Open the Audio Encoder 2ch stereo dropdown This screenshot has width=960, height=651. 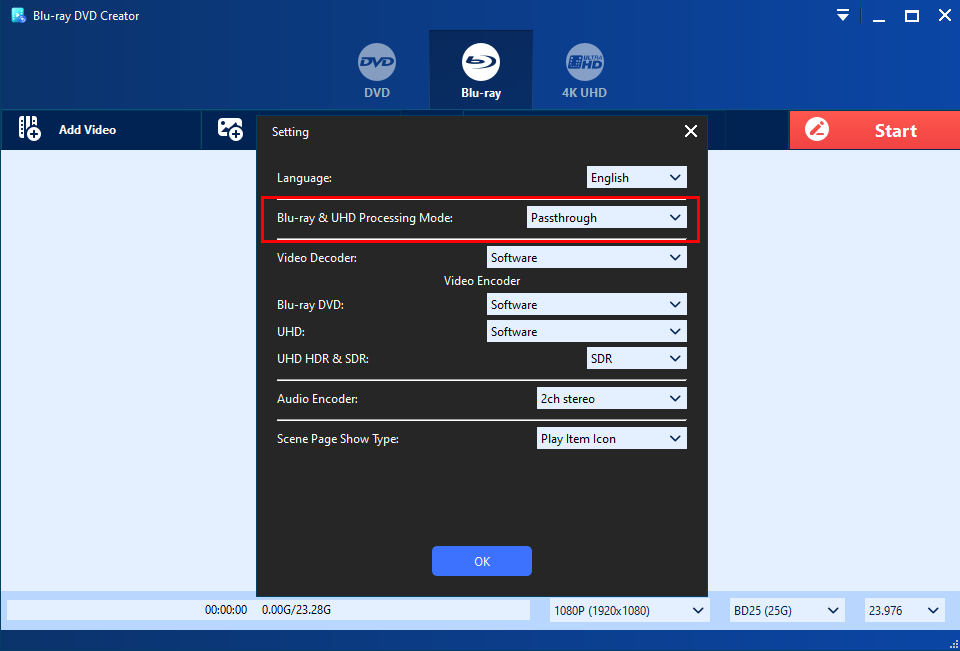[x=611, y=399]
